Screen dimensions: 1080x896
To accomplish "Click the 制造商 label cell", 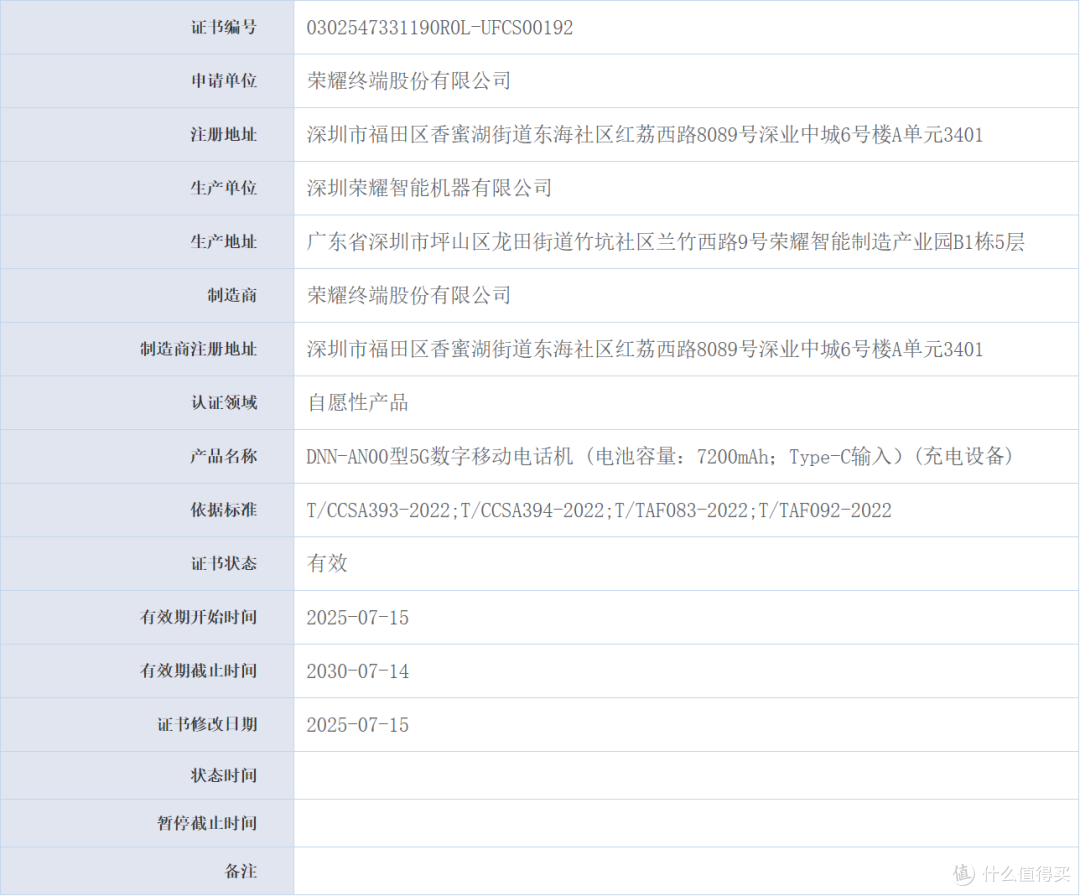I will pyautogui.click(x=147, y=295).
